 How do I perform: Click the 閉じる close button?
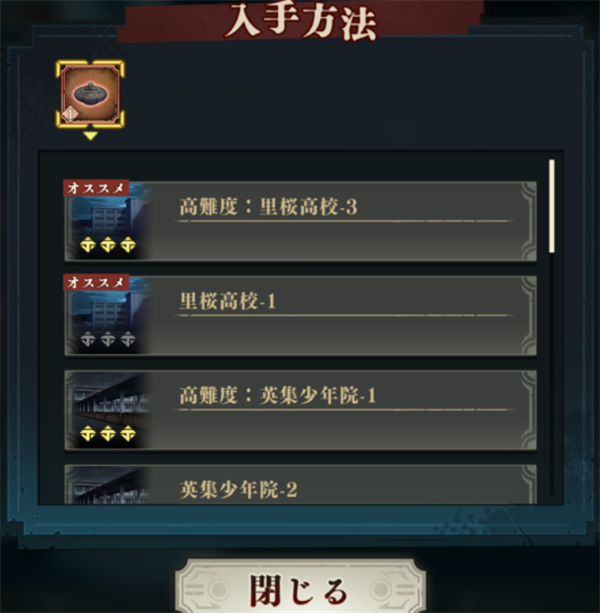click(300, 588)
